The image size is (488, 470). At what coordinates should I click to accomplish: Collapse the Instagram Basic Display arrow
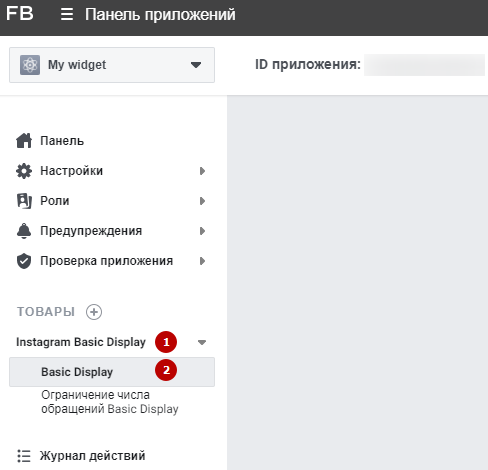point(202,342)
